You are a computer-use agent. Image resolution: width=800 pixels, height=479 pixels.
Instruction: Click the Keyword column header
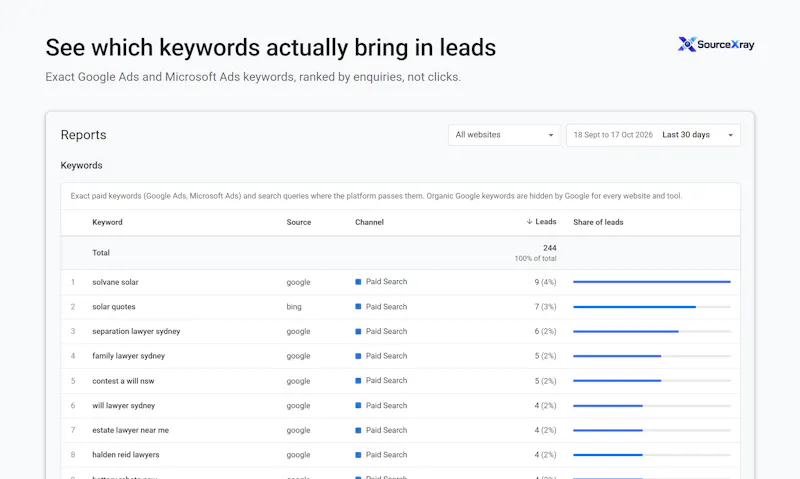coord(107,222)
